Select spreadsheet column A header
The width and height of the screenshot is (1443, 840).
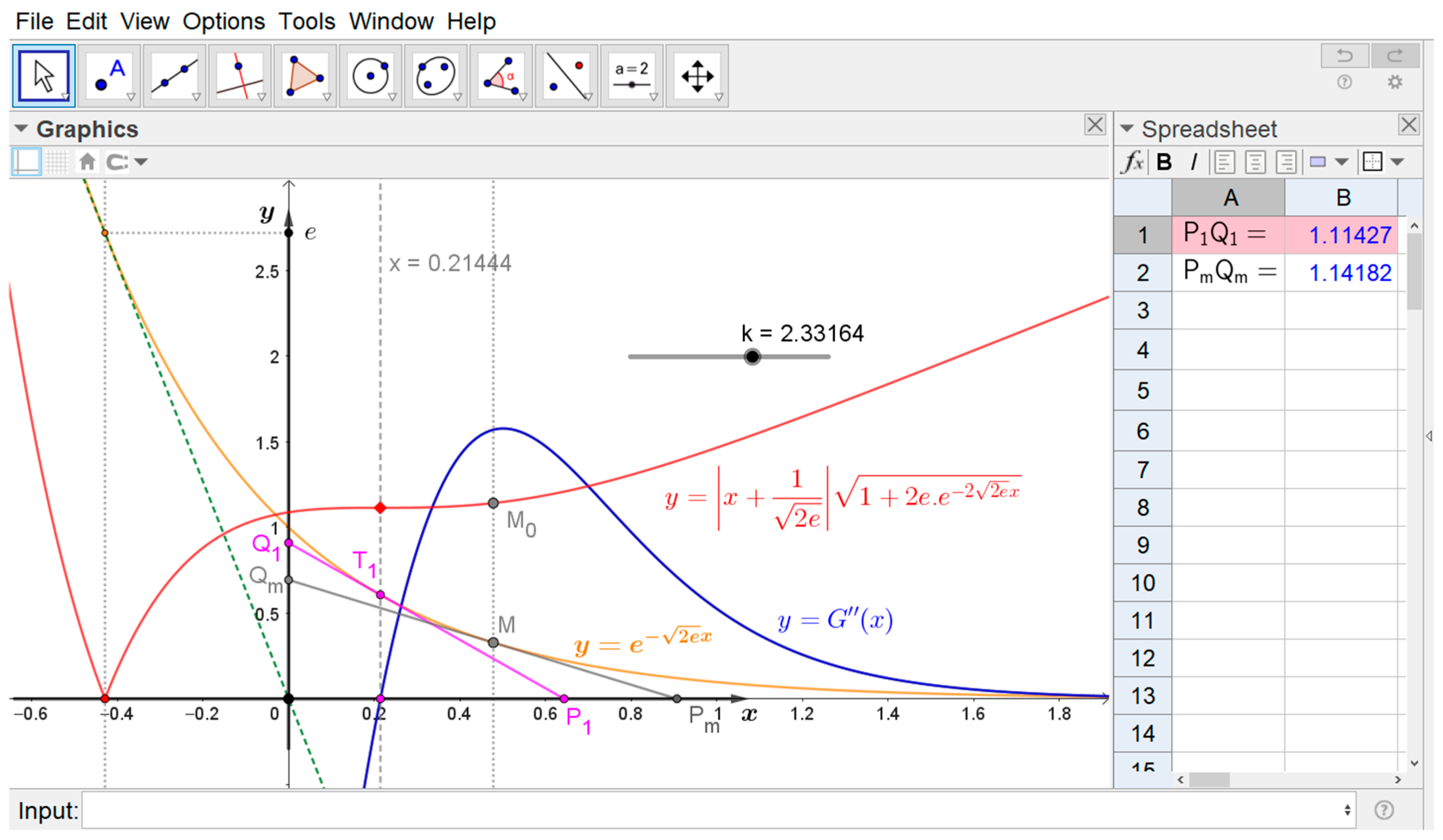pyautogui.click(x=1228, y=197)
